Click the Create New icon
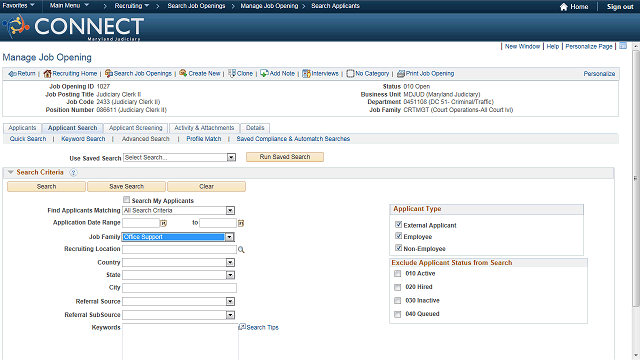Image resolution: width=640 pixels, height=360 pixels. point(183,73)
